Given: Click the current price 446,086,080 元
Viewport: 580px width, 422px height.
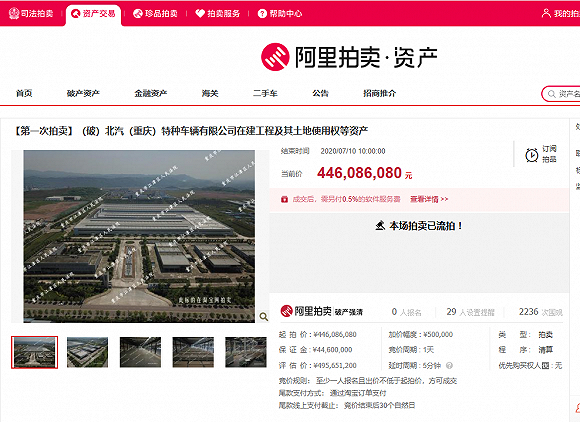Looking at the screenshot, I should pos(364,173).
